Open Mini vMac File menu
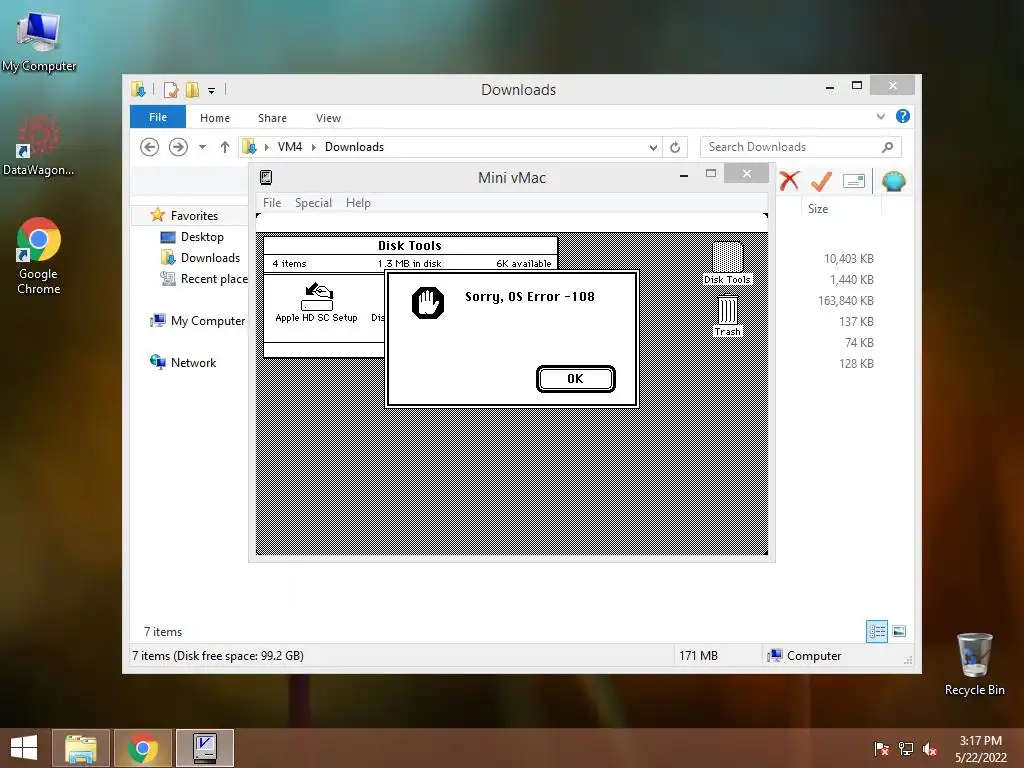 [x=272, y=203]
